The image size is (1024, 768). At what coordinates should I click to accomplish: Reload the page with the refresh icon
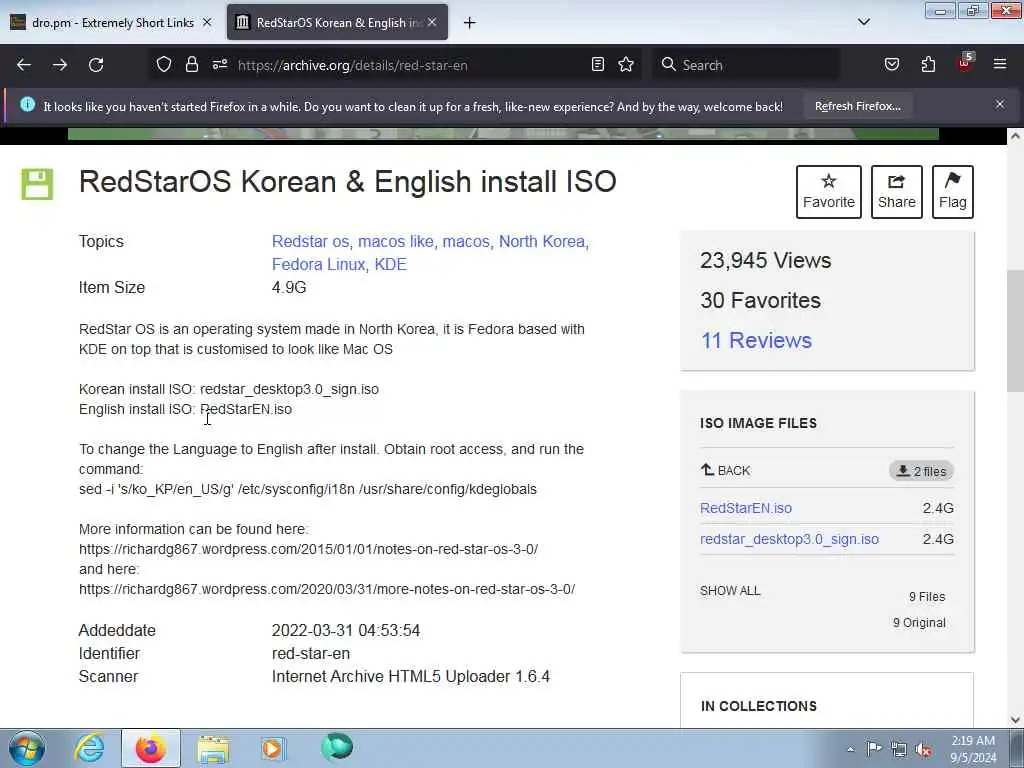[96, 65]
